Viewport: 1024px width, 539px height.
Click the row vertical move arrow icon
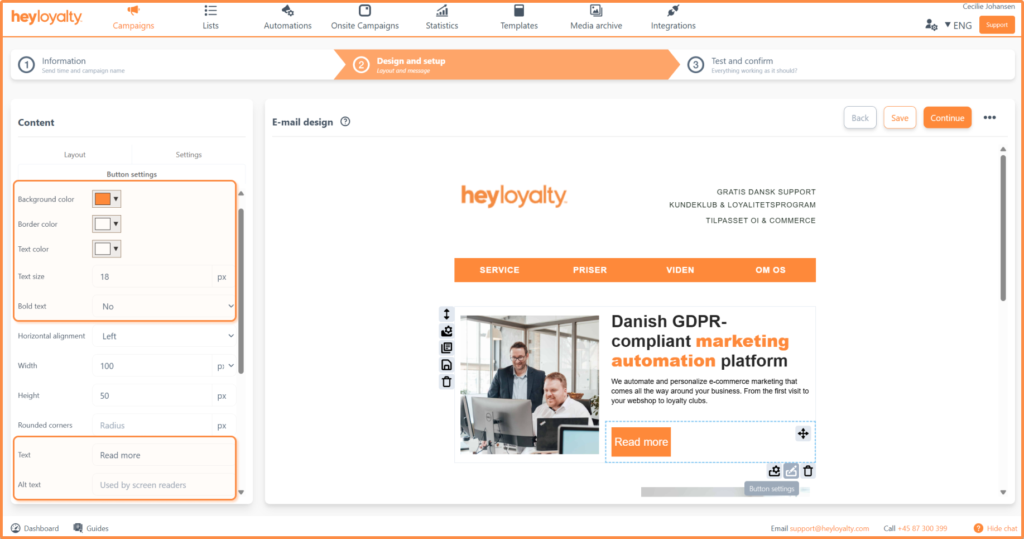(x=446, y=314)
